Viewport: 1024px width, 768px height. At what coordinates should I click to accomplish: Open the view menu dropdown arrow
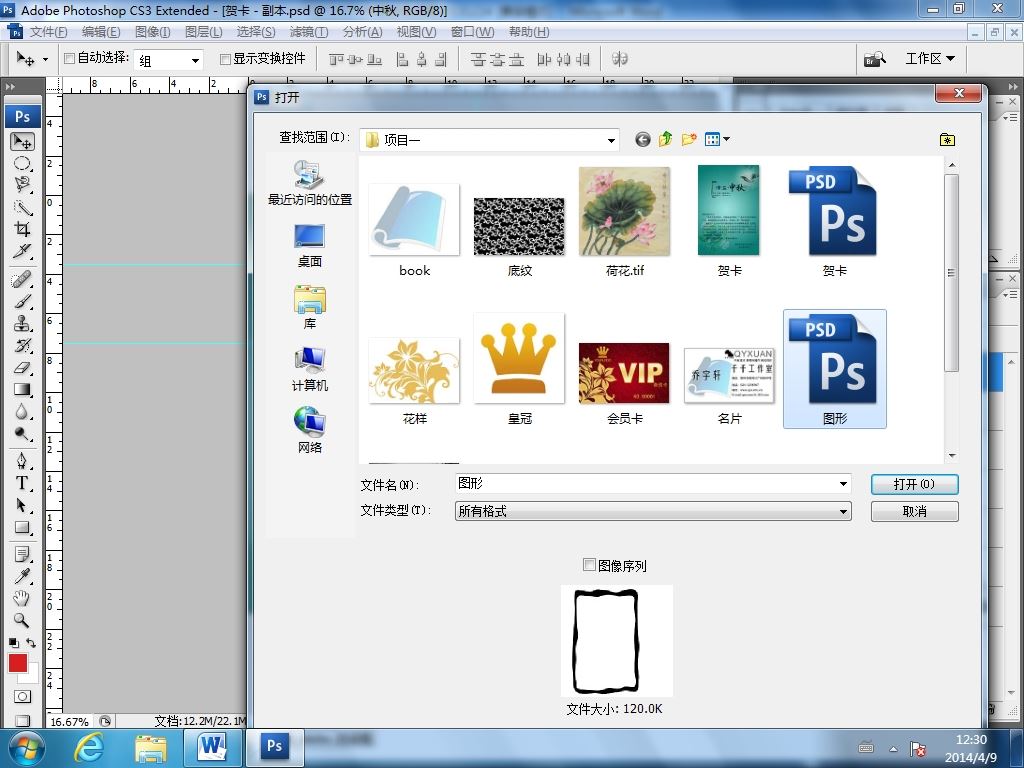pyautogui.click(x=727, y=139)
